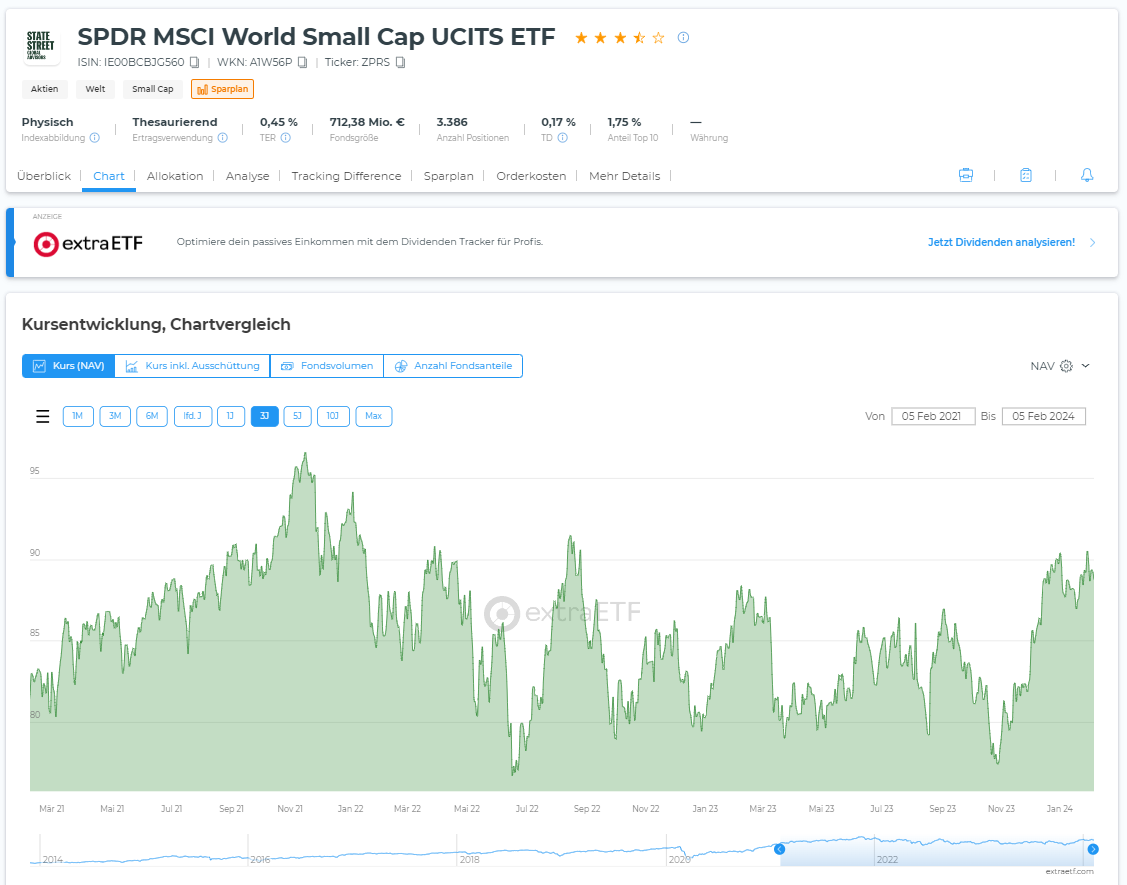Switch chart to Fondsvolumen

pyautogui.click(x=327, y=366)
